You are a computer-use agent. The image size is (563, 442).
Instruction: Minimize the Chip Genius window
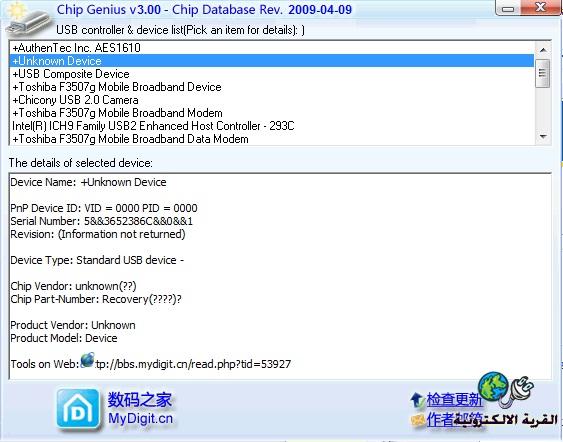coord(508,8)
